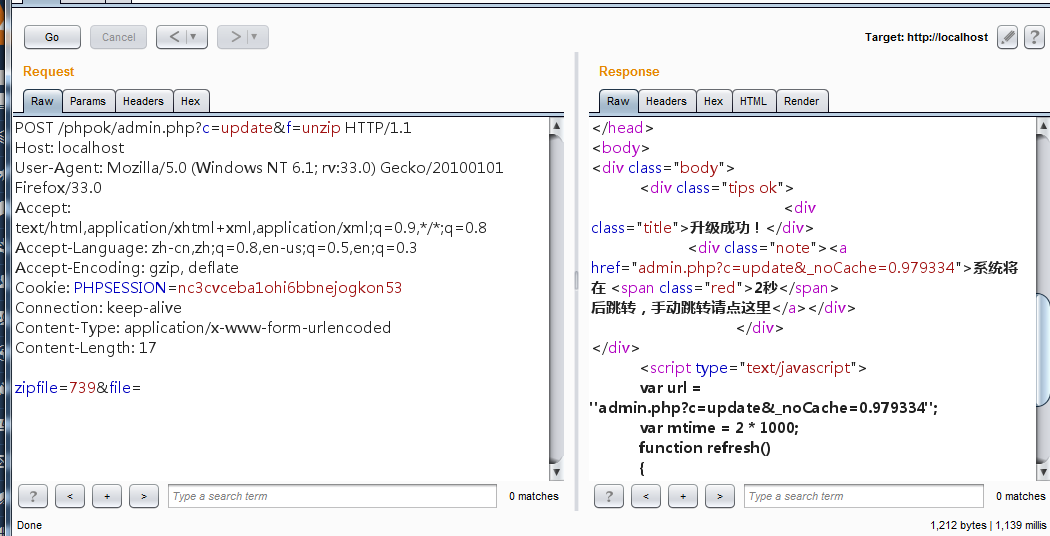Image resolution: width=1050 pixels, height=536 pixels.
Task: Click the div class="tips ok" response line
Action: point(717,188)
